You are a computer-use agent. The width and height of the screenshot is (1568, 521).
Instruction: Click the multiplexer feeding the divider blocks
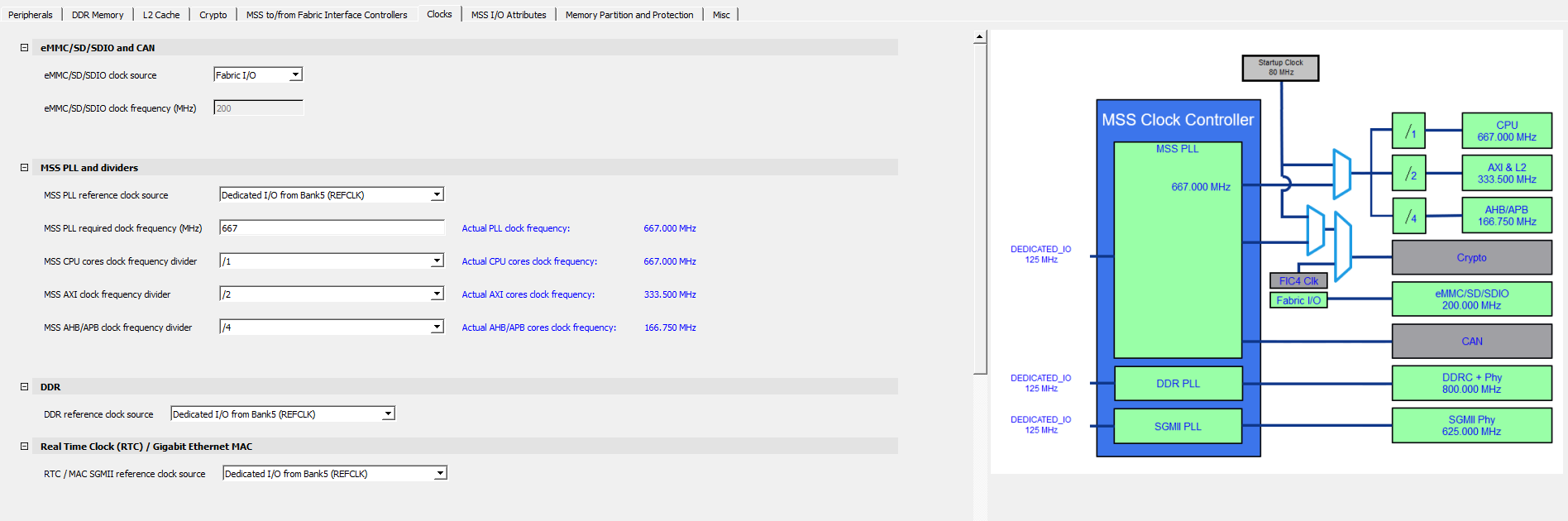pyautogui.click(x=1342, y=174)
